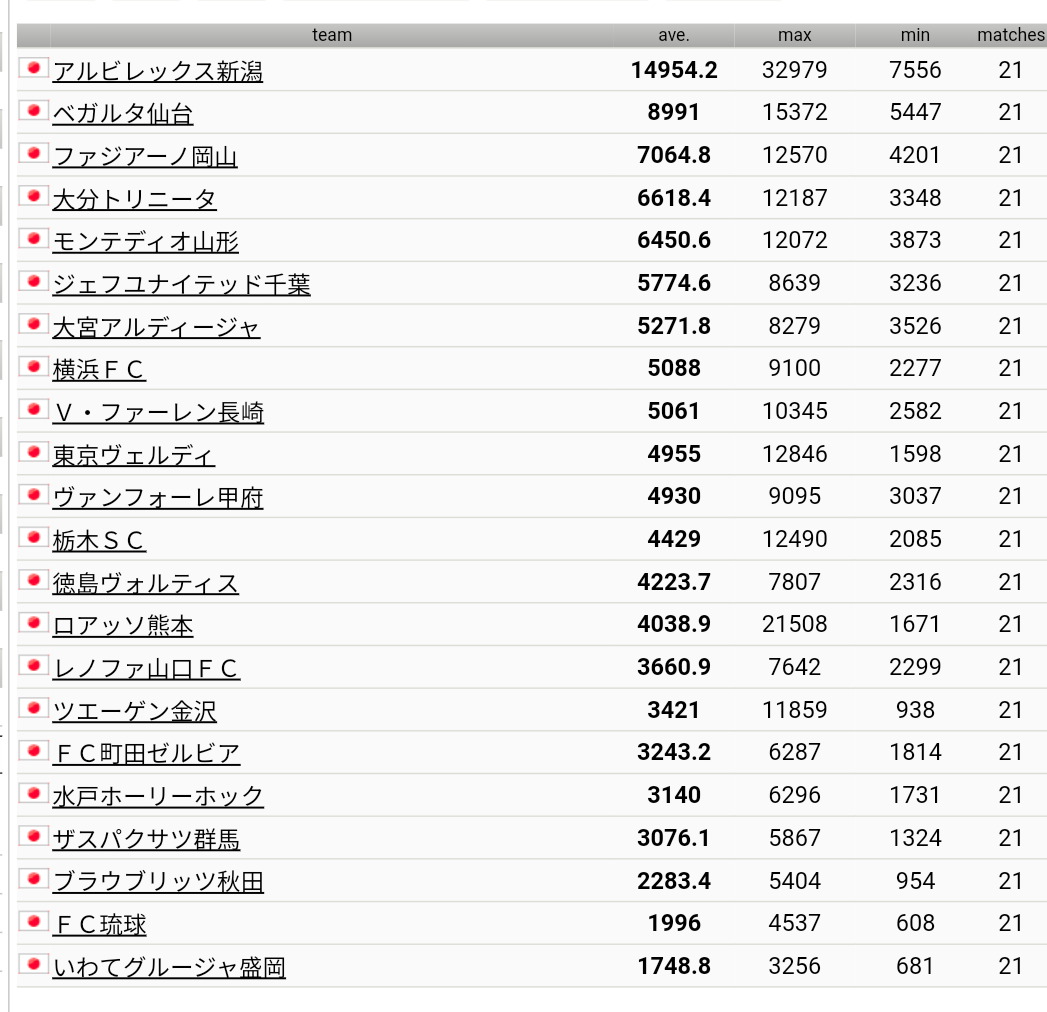
Task: Click Japan flag icon beside ベガルタ仙台
Action: [33, 110]
